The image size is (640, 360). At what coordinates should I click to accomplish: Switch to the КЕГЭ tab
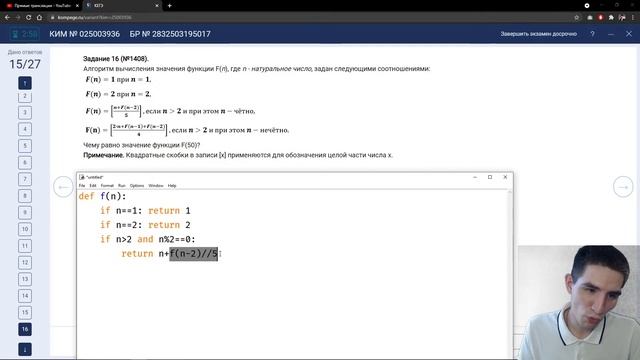[x=122, y=6]
